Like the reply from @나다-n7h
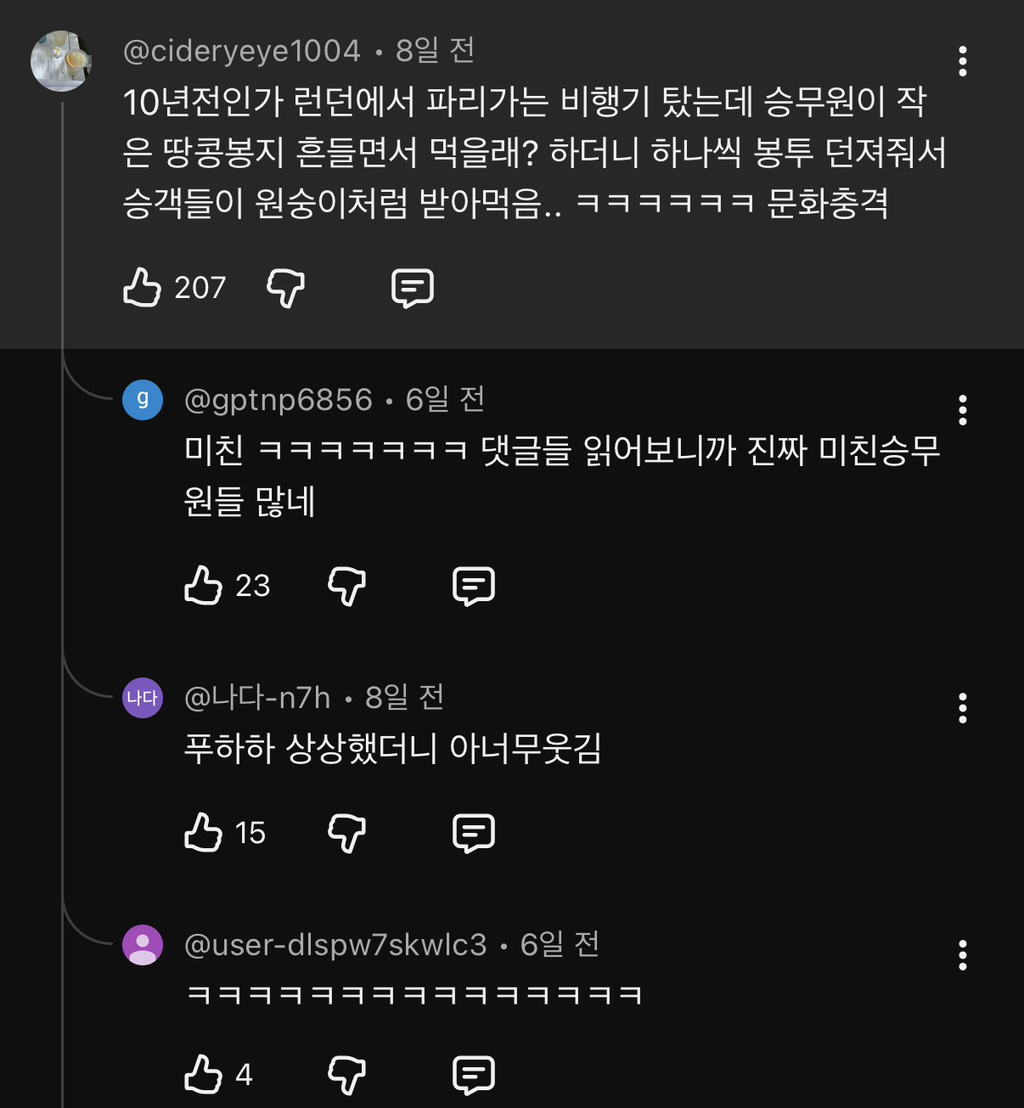 [203, 832]
